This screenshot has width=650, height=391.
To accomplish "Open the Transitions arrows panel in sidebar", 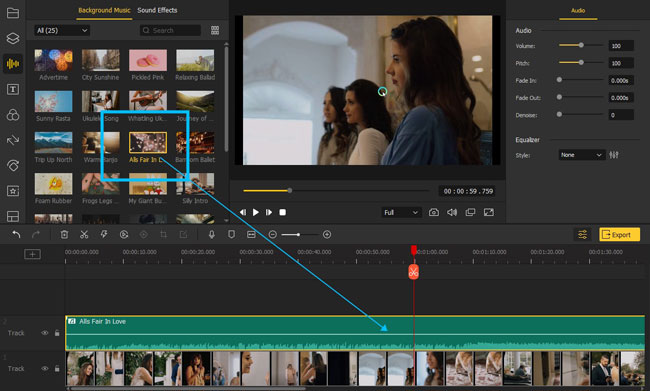I will click(13, 140).
